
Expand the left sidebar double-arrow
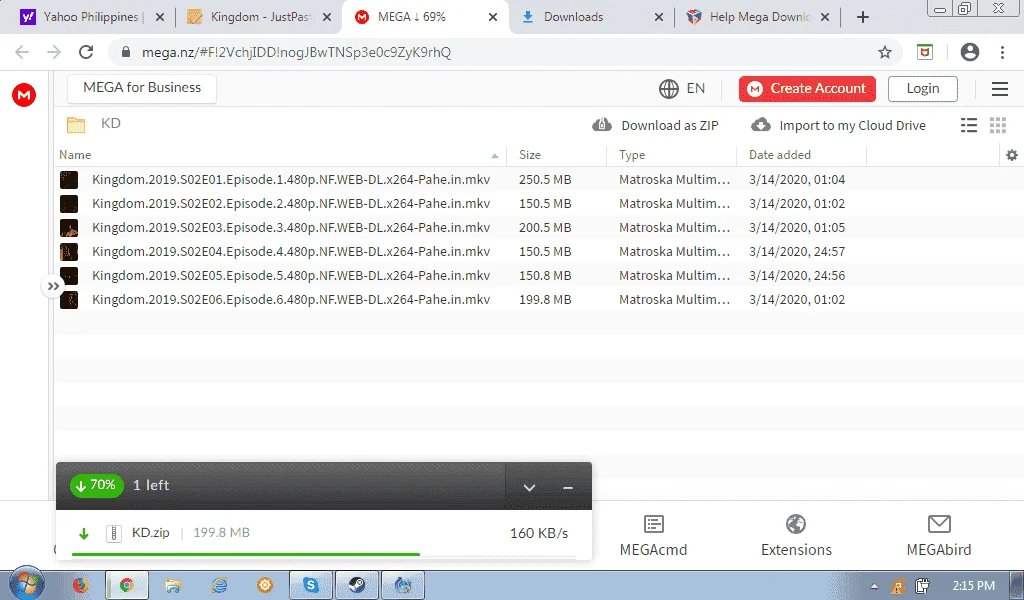tap(53, 286)
